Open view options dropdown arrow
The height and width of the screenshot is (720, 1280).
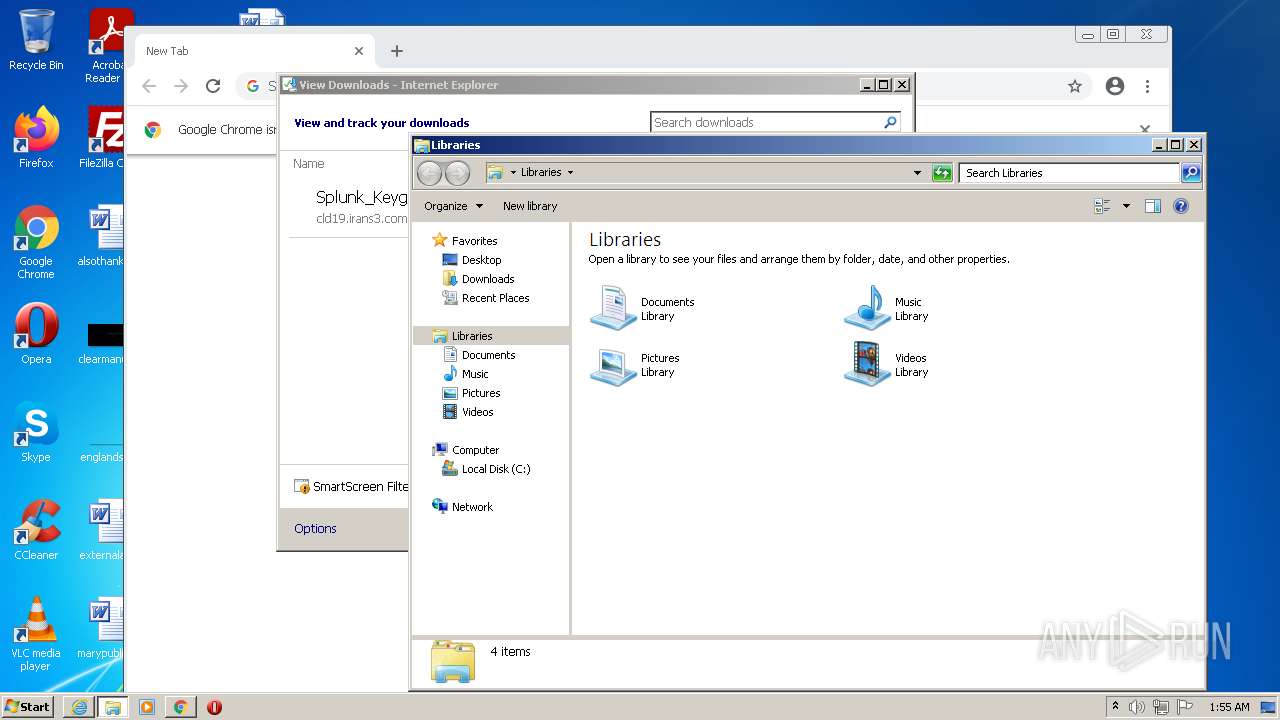pyautogui.click(x=1126, y=206)
